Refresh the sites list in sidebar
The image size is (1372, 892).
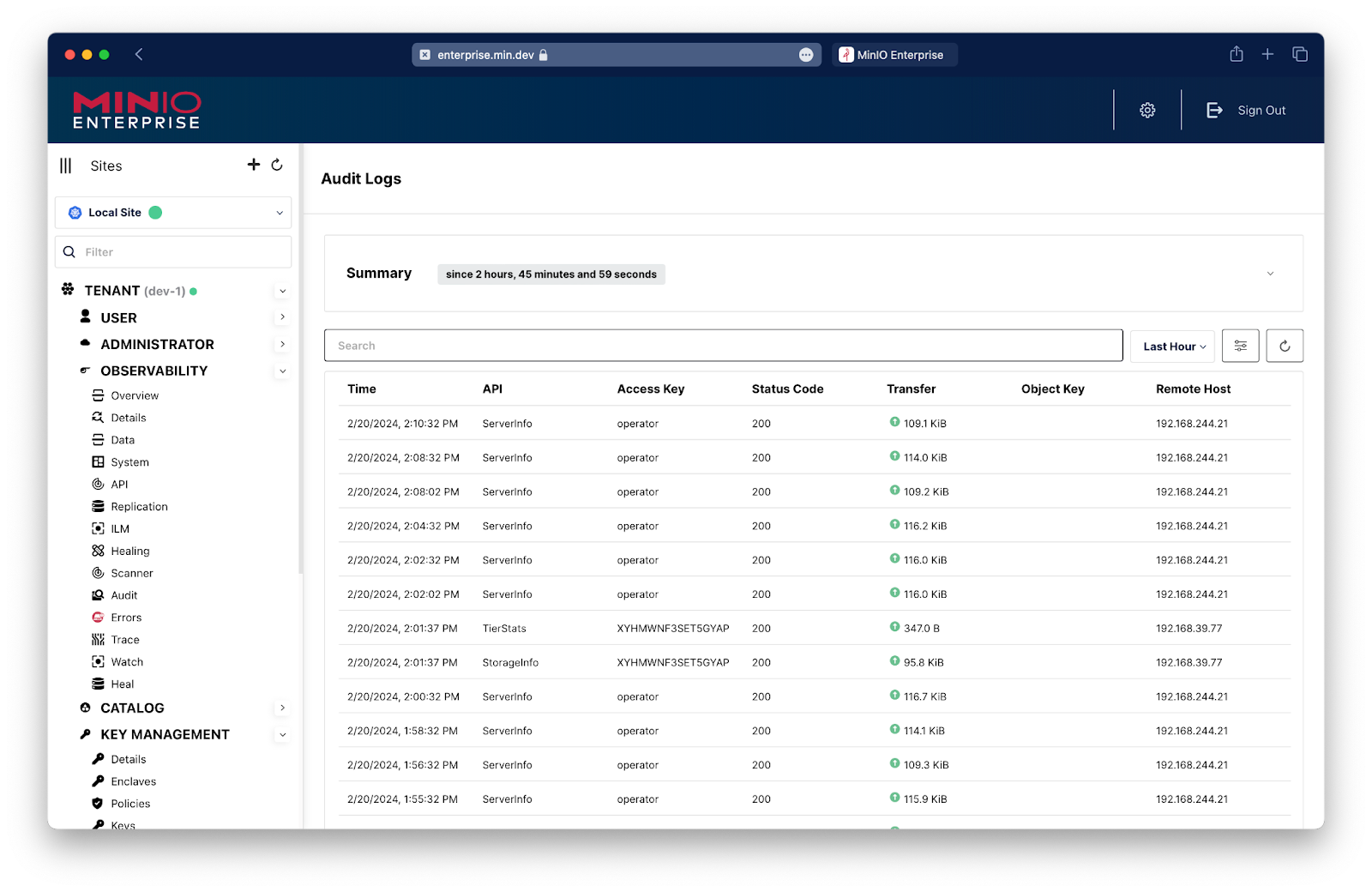pyautogui.click(x=277, y=165)
